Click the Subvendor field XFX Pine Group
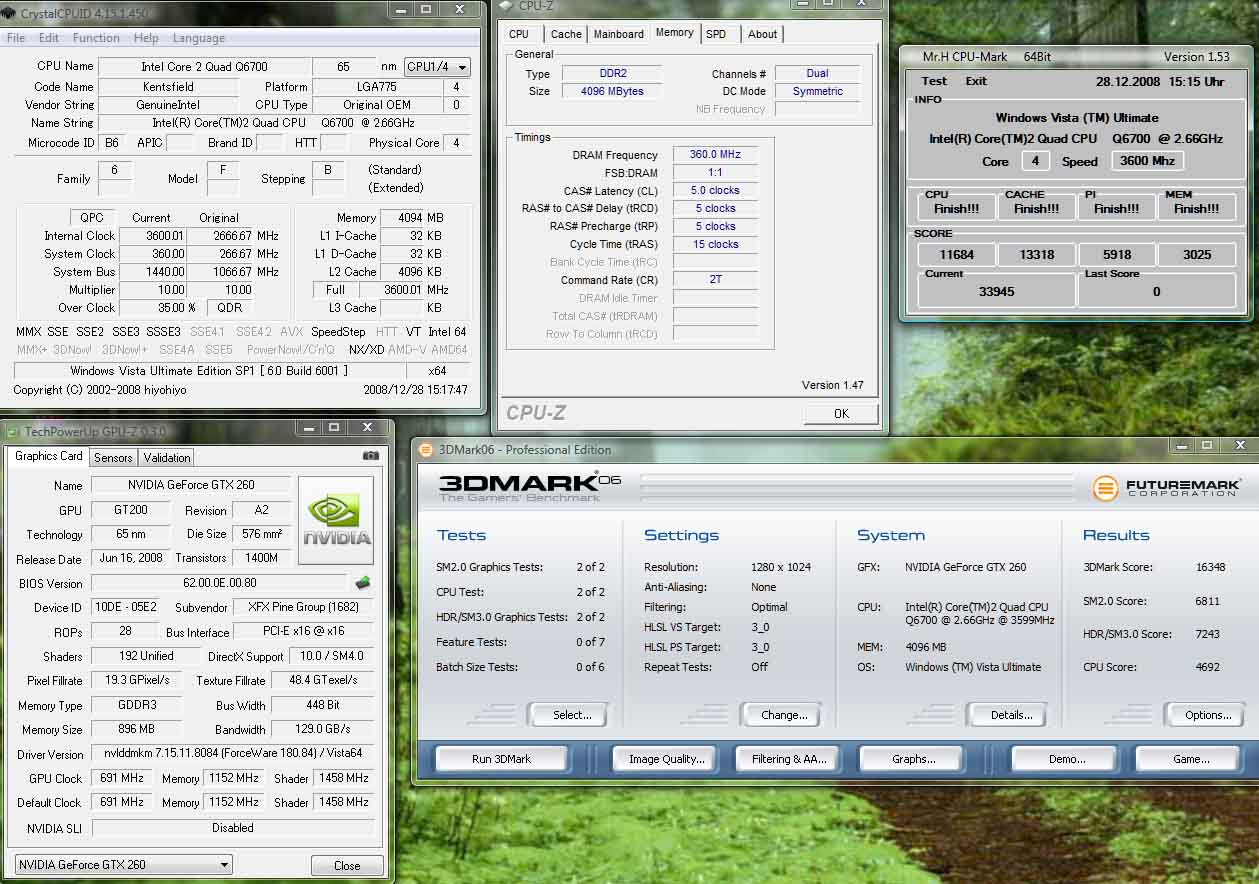The image size is (1259, 884). point(303,607)
